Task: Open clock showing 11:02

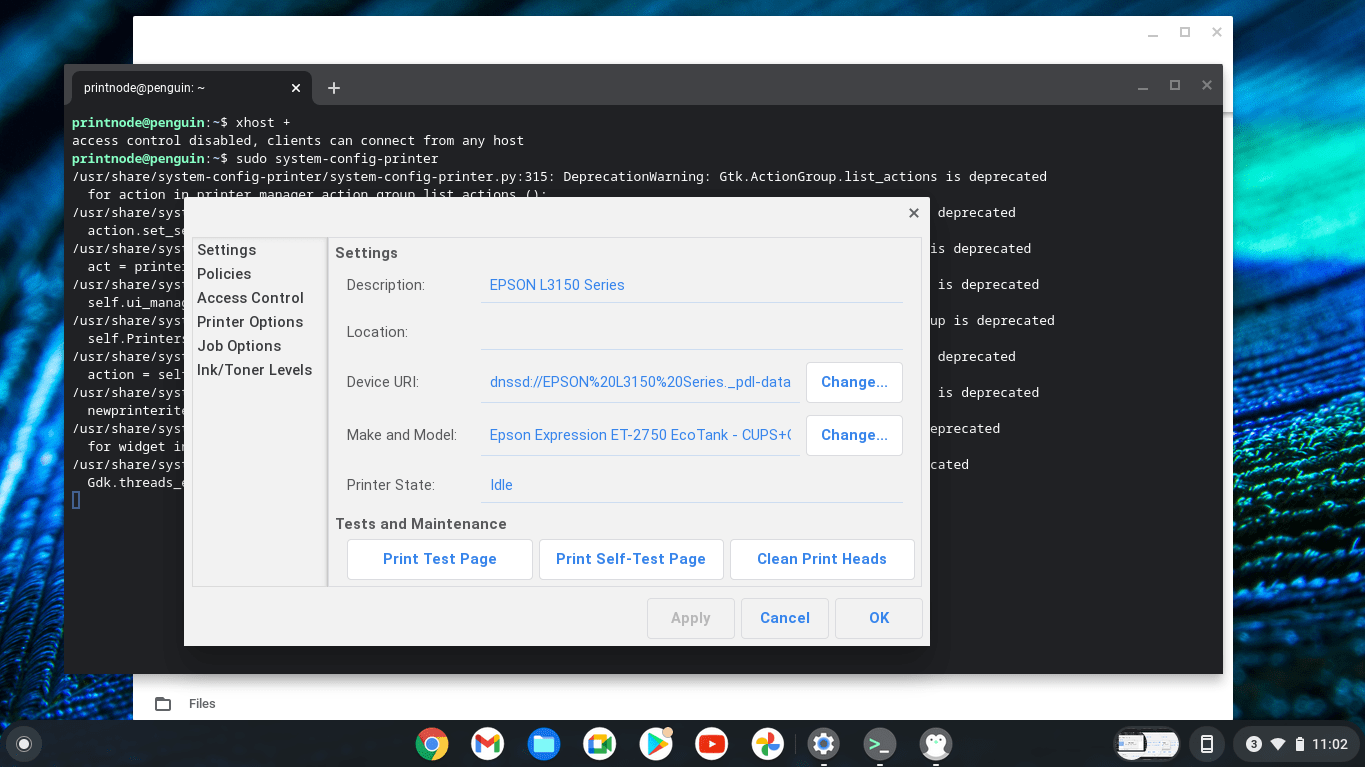Action: click(x=1330, y=744)
